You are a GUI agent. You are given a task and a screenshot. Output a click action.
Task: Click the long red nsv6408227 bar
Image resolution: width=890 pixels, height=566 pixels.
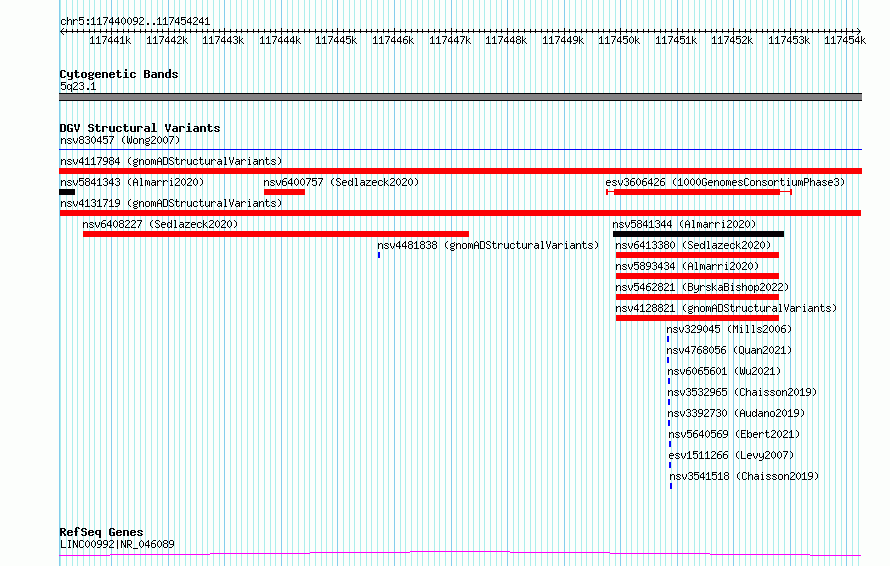coord(276,234)
